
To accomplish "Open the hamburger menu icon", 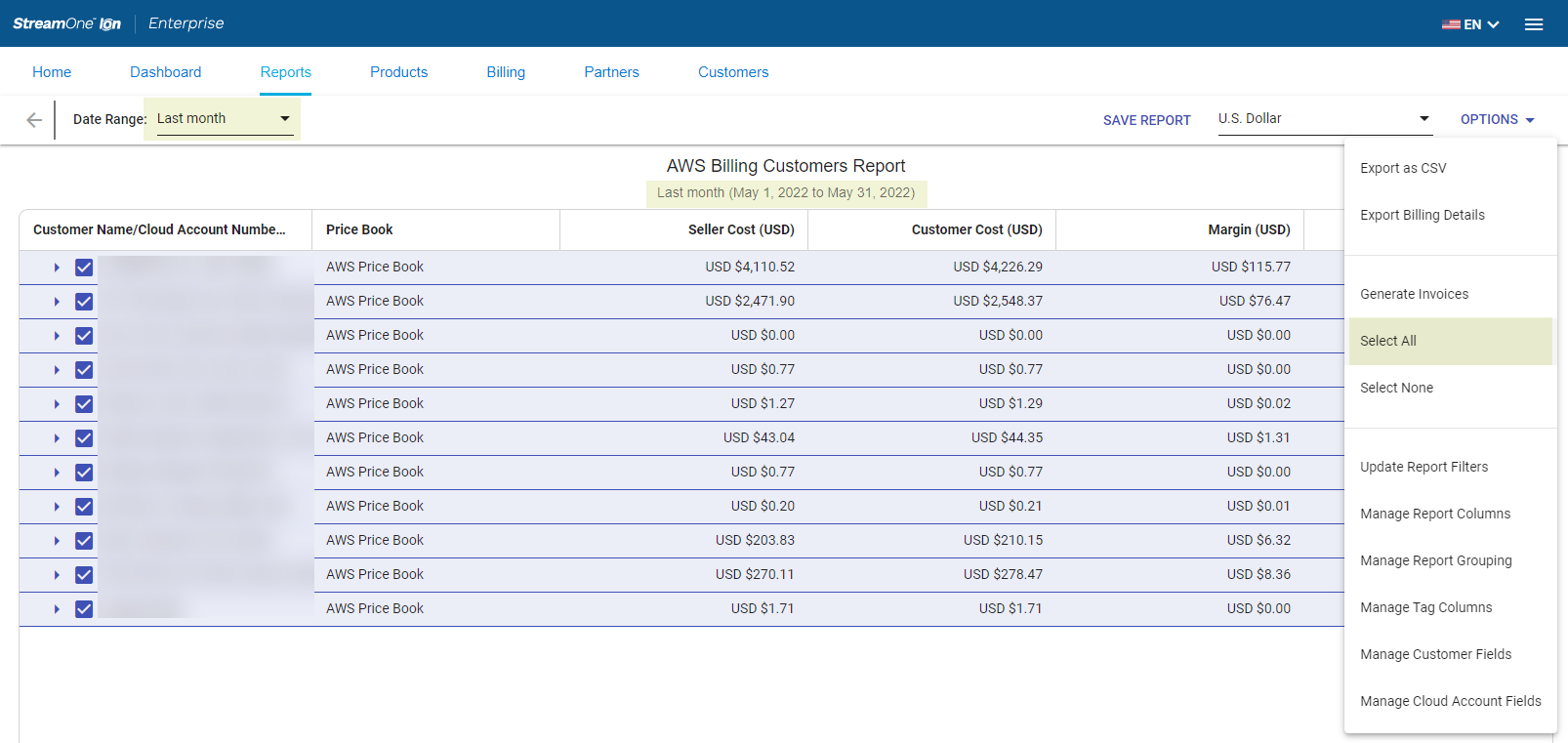I will coord(1534,24).
